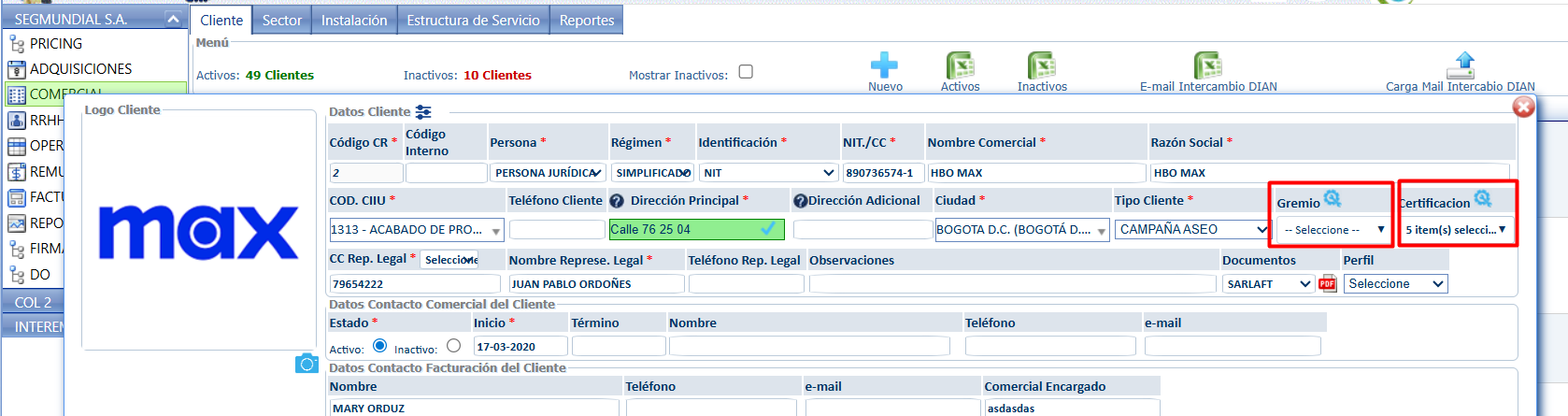Enable the Mostrar Inactivos checkbox

[x=746, y=72]
